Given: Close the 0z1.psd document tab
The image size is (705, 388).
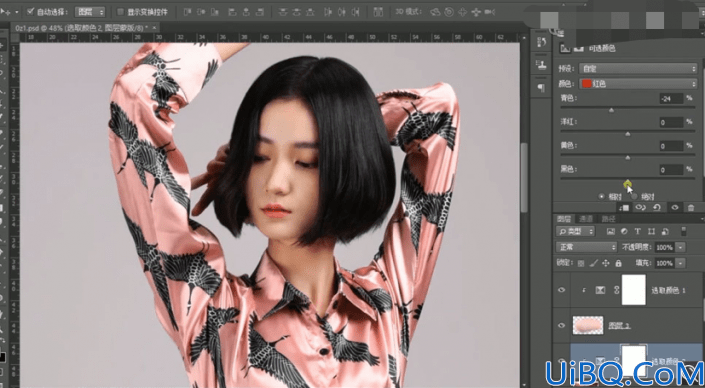Looking at the screenshot, I should coord(155,28).
